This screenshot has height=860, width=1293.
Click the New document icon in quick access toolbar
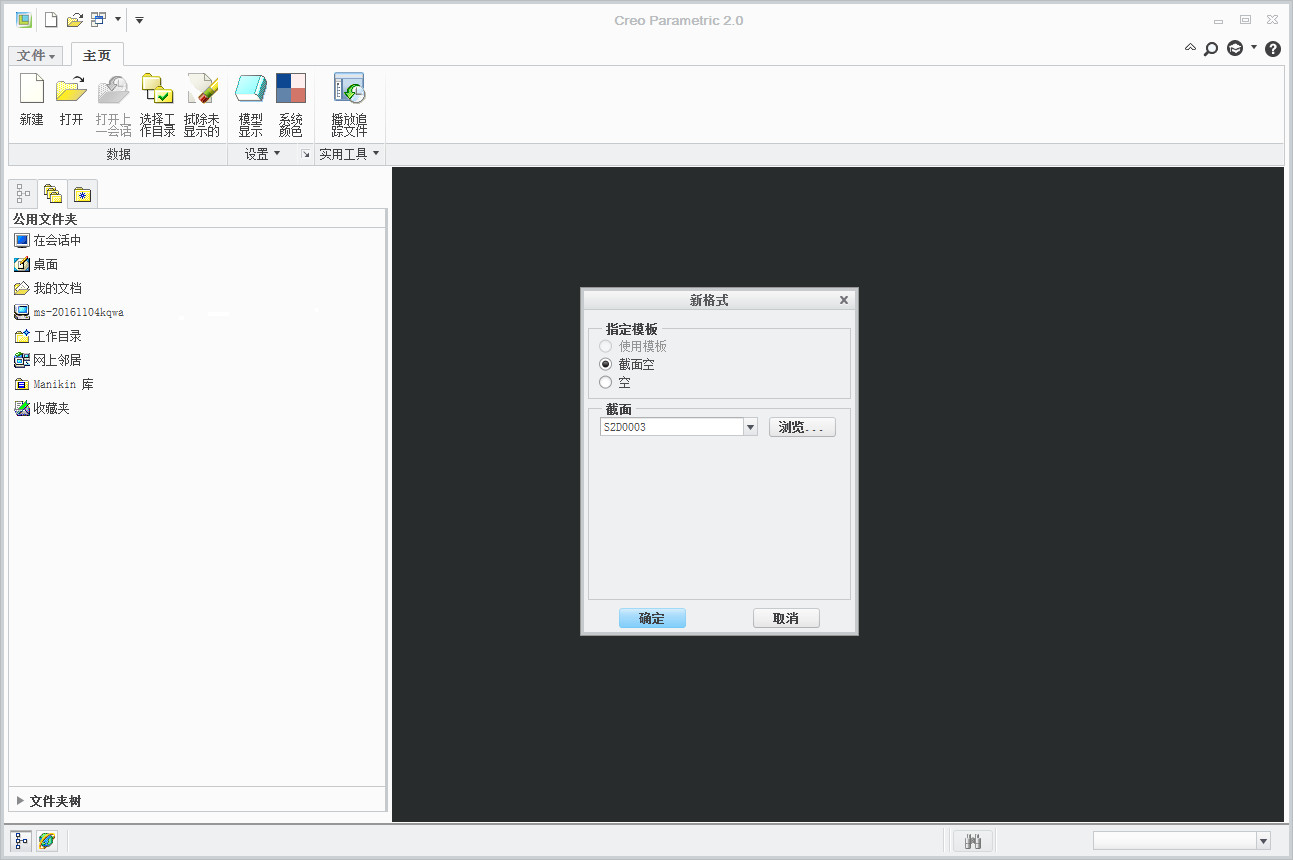pos(51,20)
